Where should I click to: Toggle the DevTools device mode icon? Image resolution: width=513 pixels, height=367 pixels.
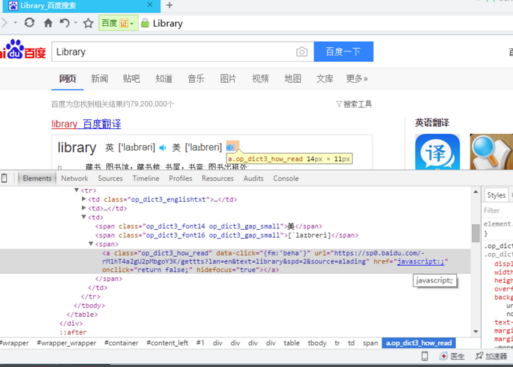click(4, 178)
